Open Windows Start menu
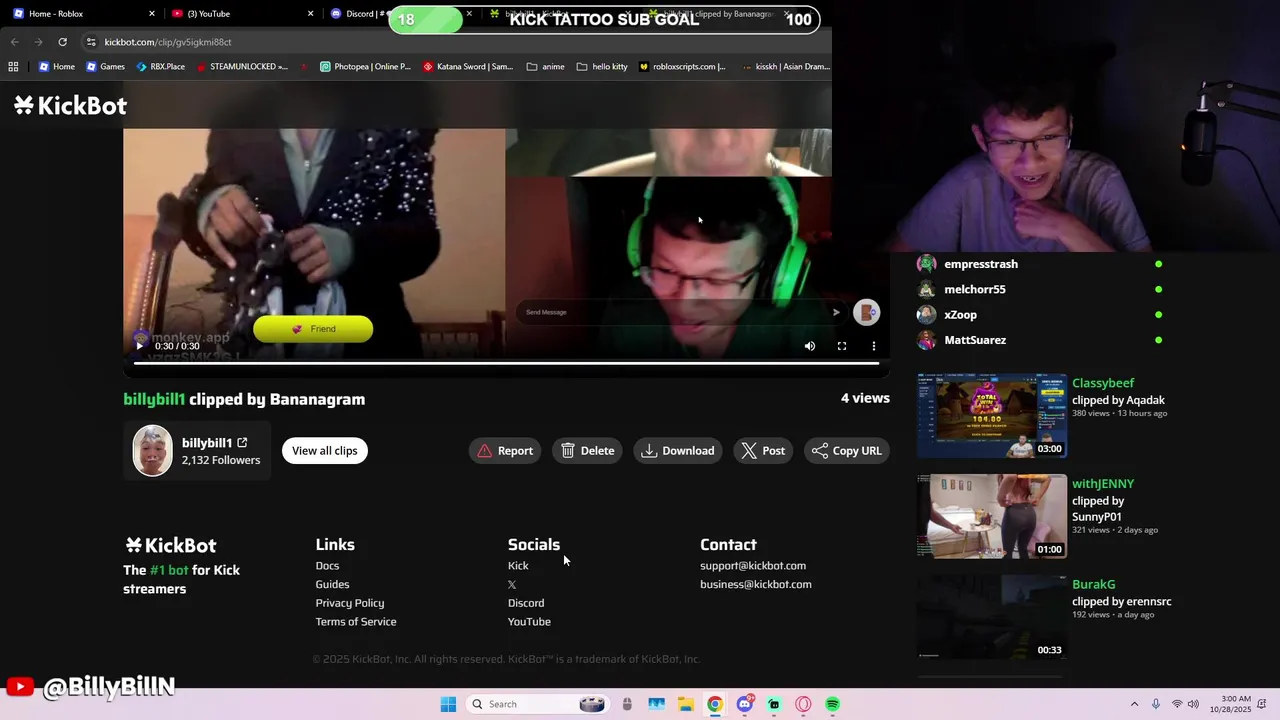Viewport: 1280px width, 720px height. coord(448,704)
